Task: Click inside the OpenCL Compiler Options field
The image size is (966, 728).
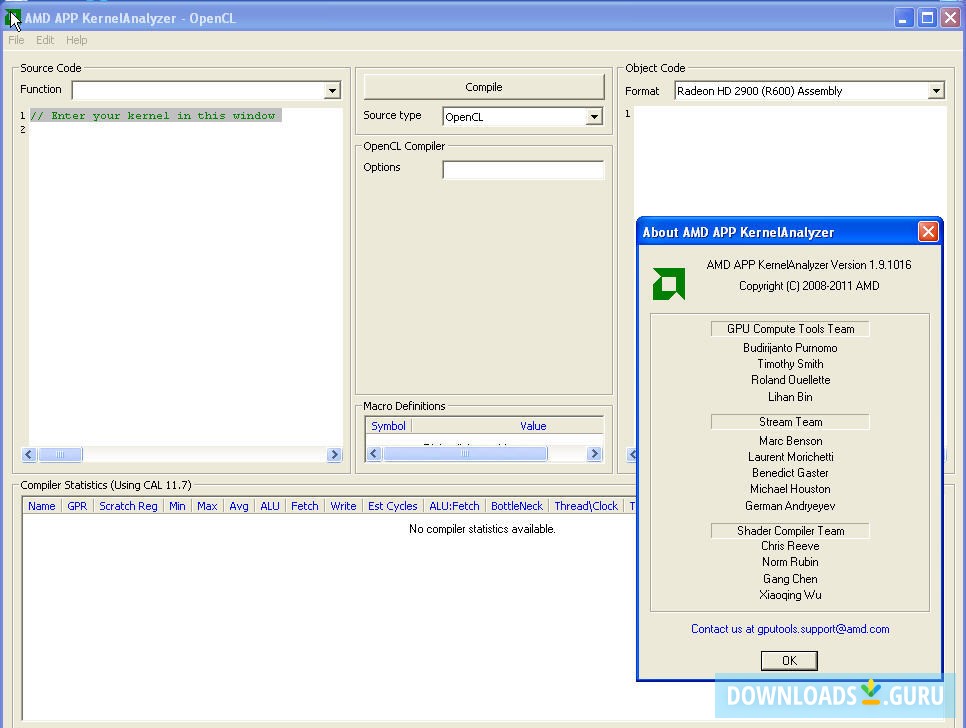Action: tap(523, 168)
